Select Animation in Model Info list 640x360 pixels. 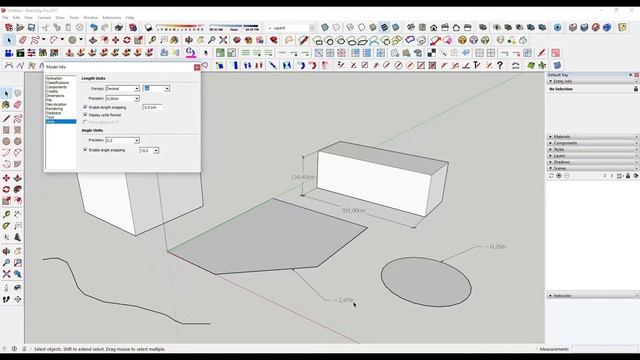click(x=54, y=78)
